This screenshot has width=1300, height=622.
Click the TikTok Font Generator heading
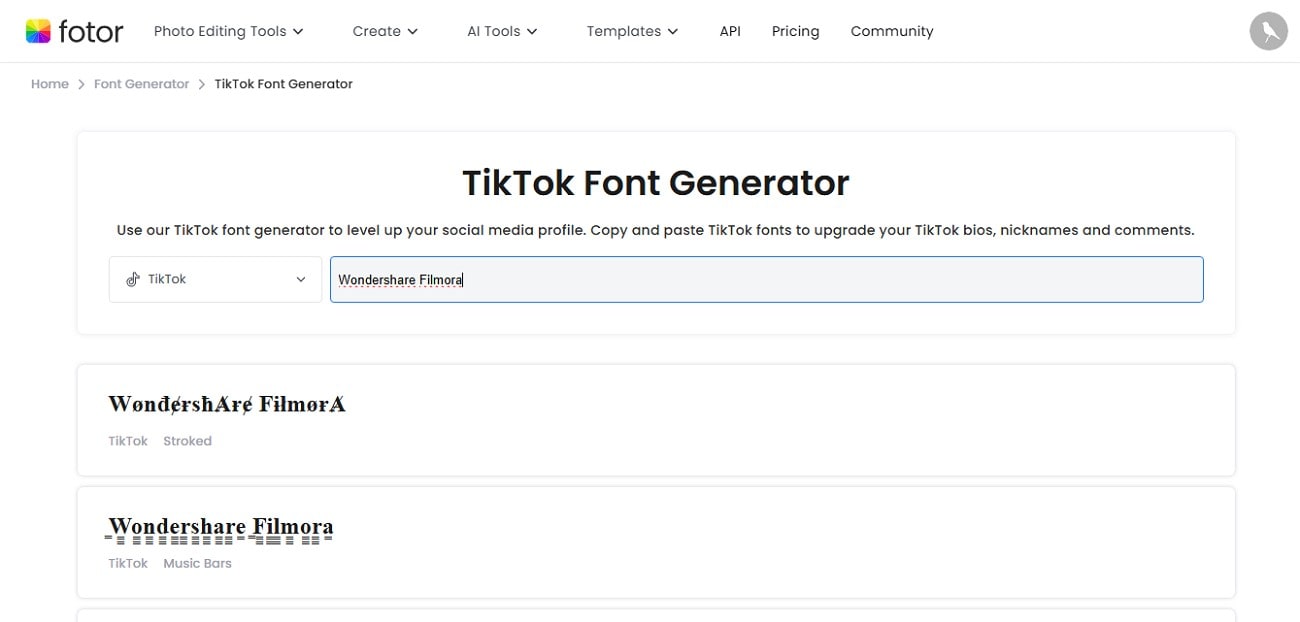tap(656, 183)
